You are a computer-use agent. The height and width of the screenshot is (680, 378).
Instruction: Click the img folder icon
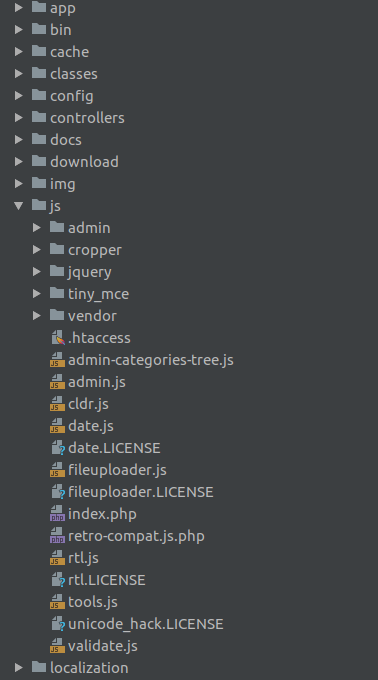click(39, 183)
